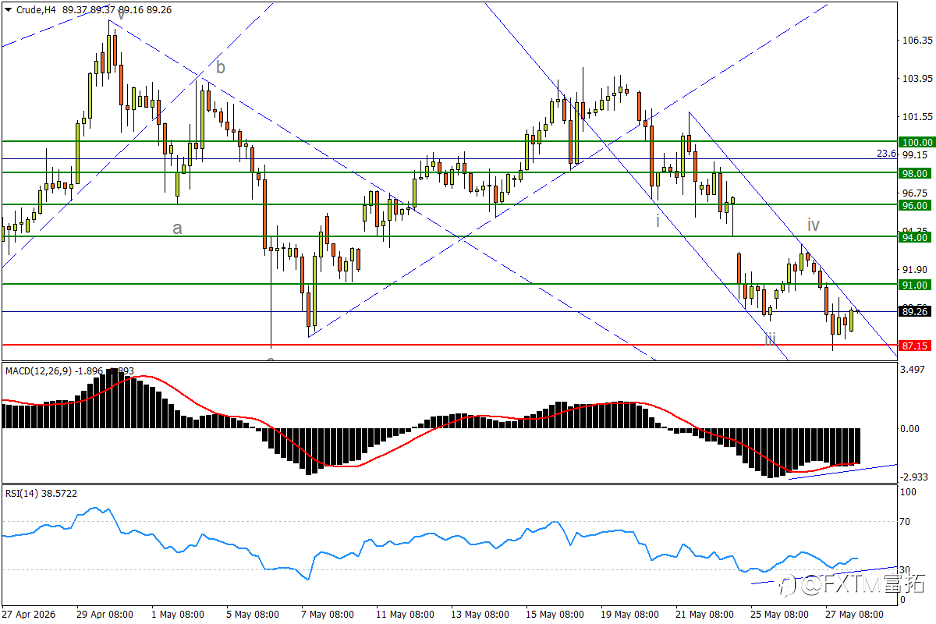Click the 29 Apr 08:00 time label
The width and height of the screenshot is (936, 624).
point(105,614)
